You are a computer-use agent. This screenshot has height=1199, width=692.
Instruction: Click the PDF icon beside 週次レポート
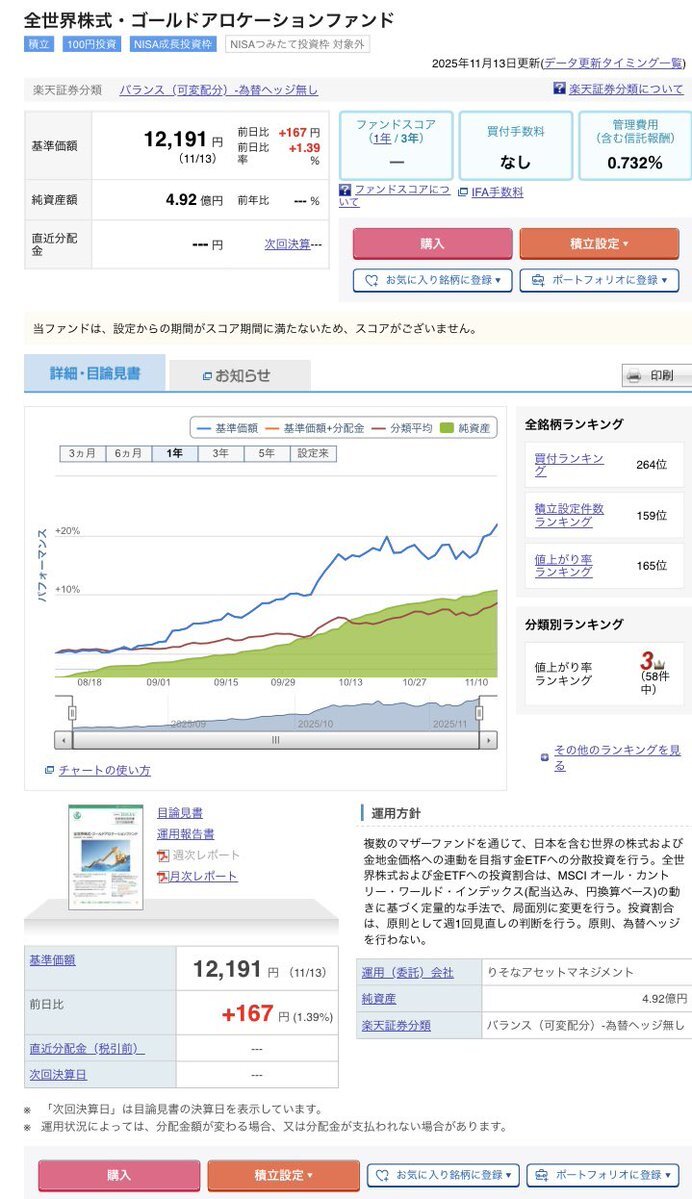click(x=163, y=855)
